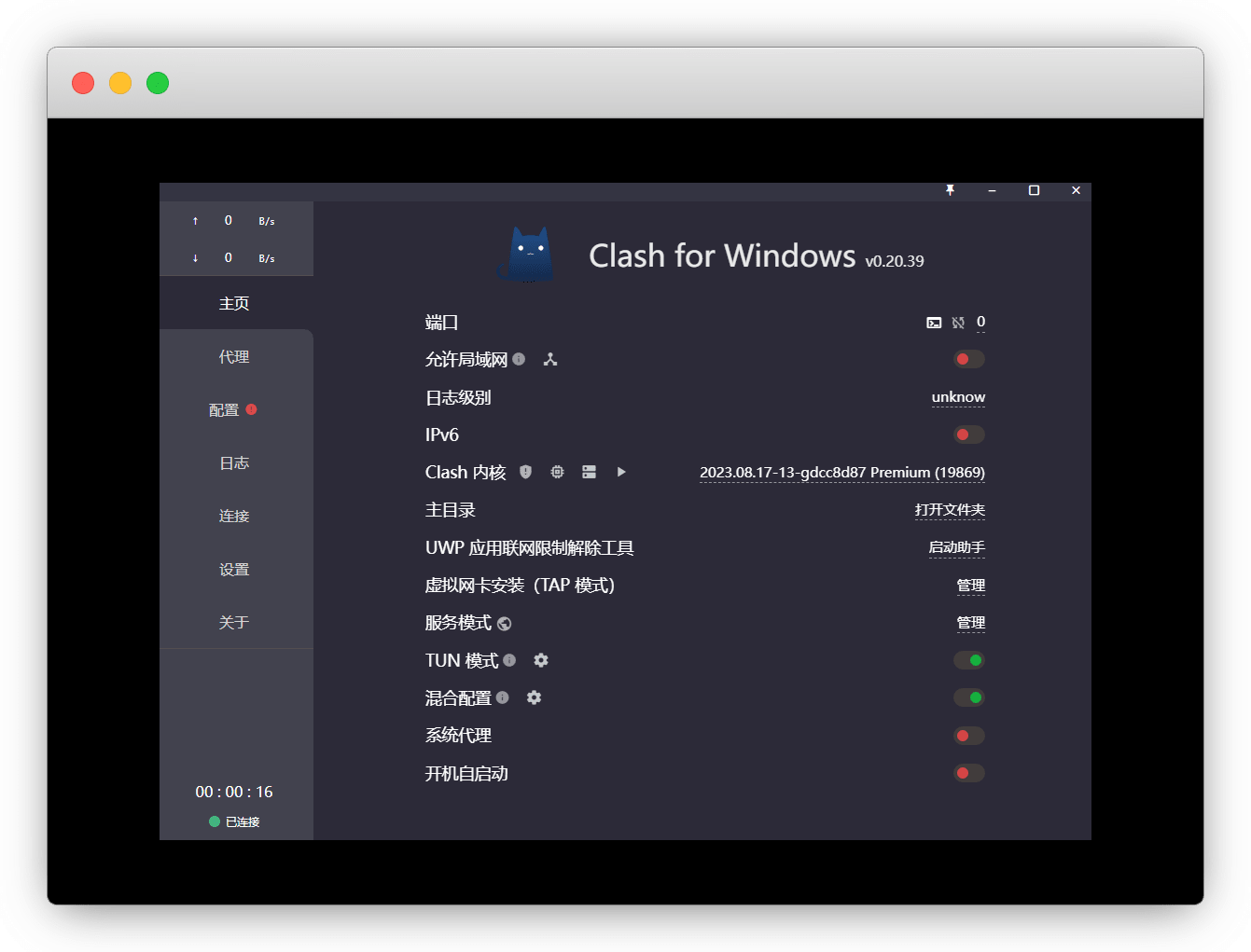Image resolution: width=1251 pixels, height=952 pixels.
Task: Toggle the 允许局域网 switch
Action: [x=969, y=359]
